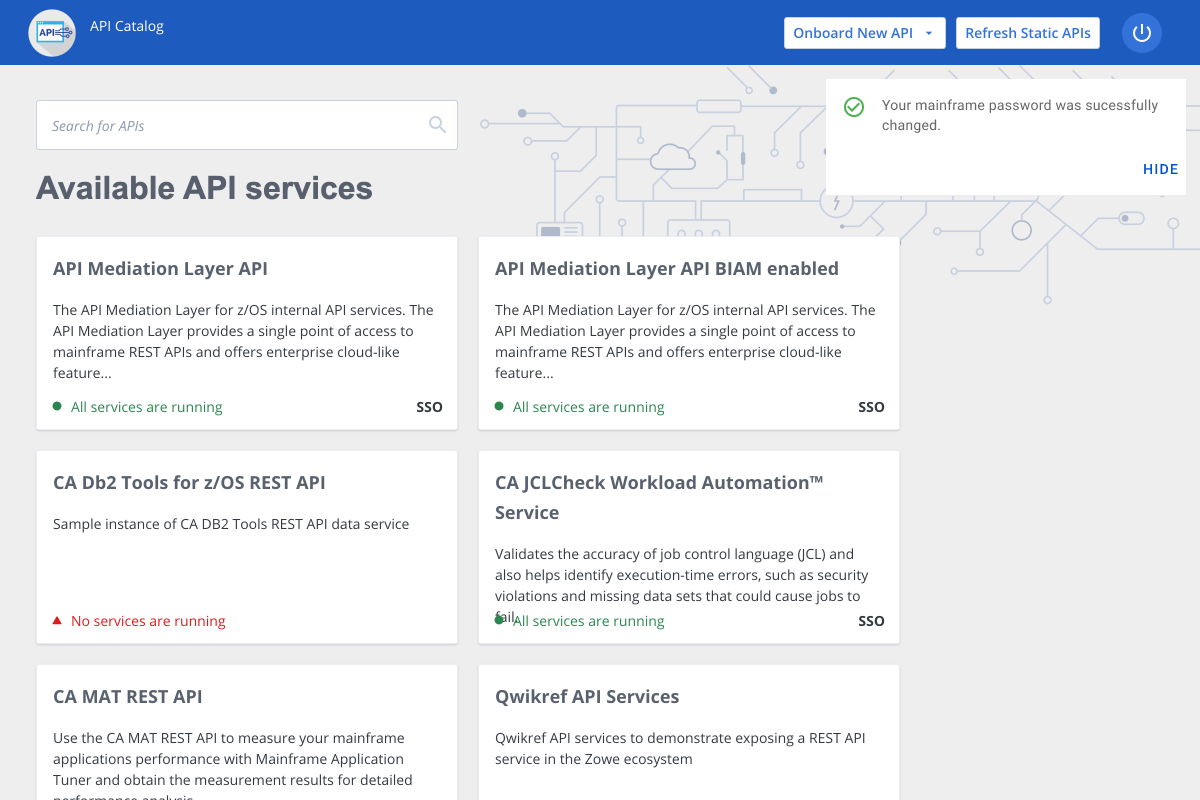Click the API Catalog header title
Screen dimensions: 1200x800
click(127, 26)
